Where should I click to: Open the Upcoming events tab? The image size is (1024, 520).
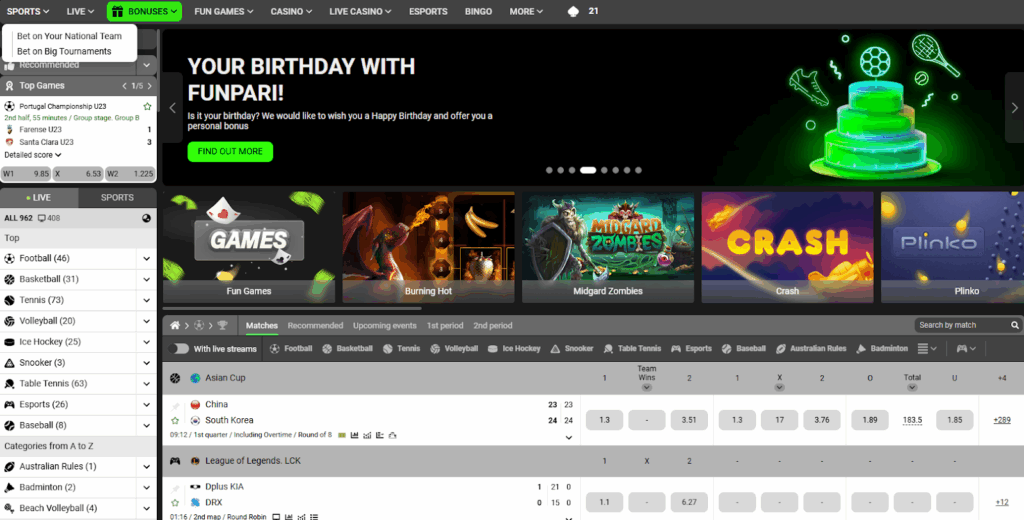[384, 326]
